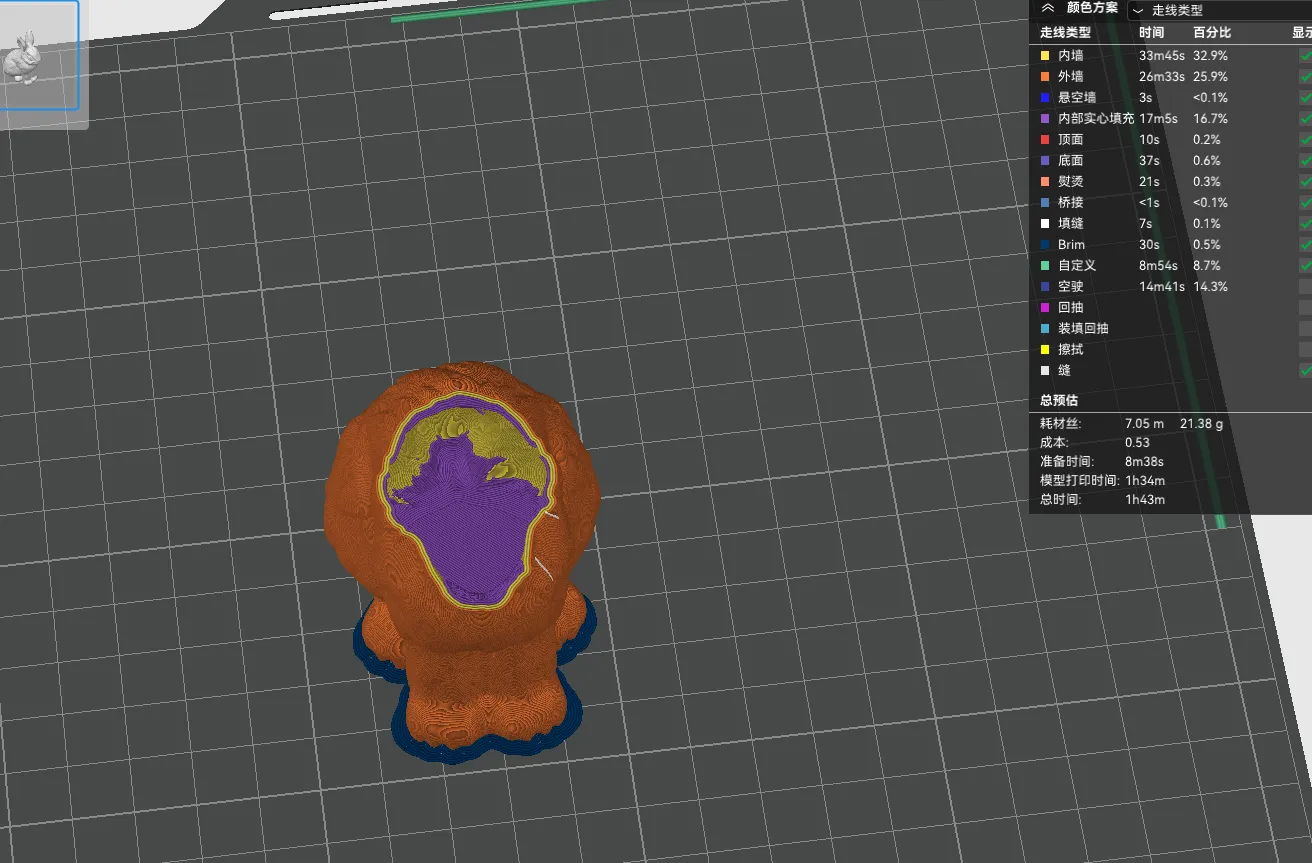Viewport: 1312px width, 863px height.
Task: Click the 17m5s time value
Action: 1158,119
